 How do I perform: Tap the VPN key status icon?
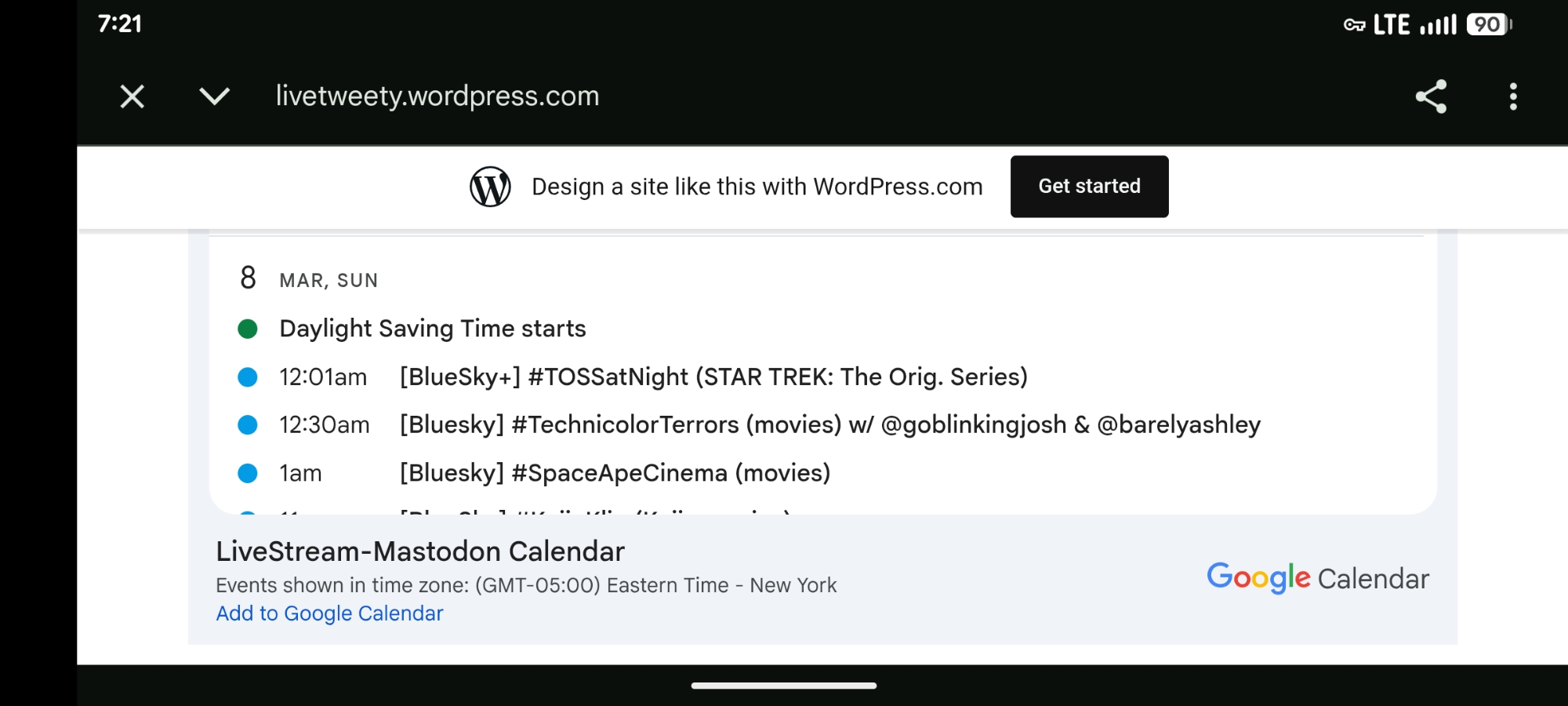[1354, 25]
